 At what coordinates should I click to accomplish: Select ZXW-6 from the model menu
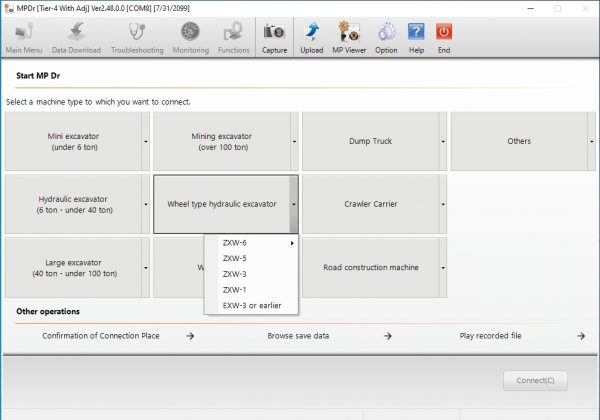[251, 243]
